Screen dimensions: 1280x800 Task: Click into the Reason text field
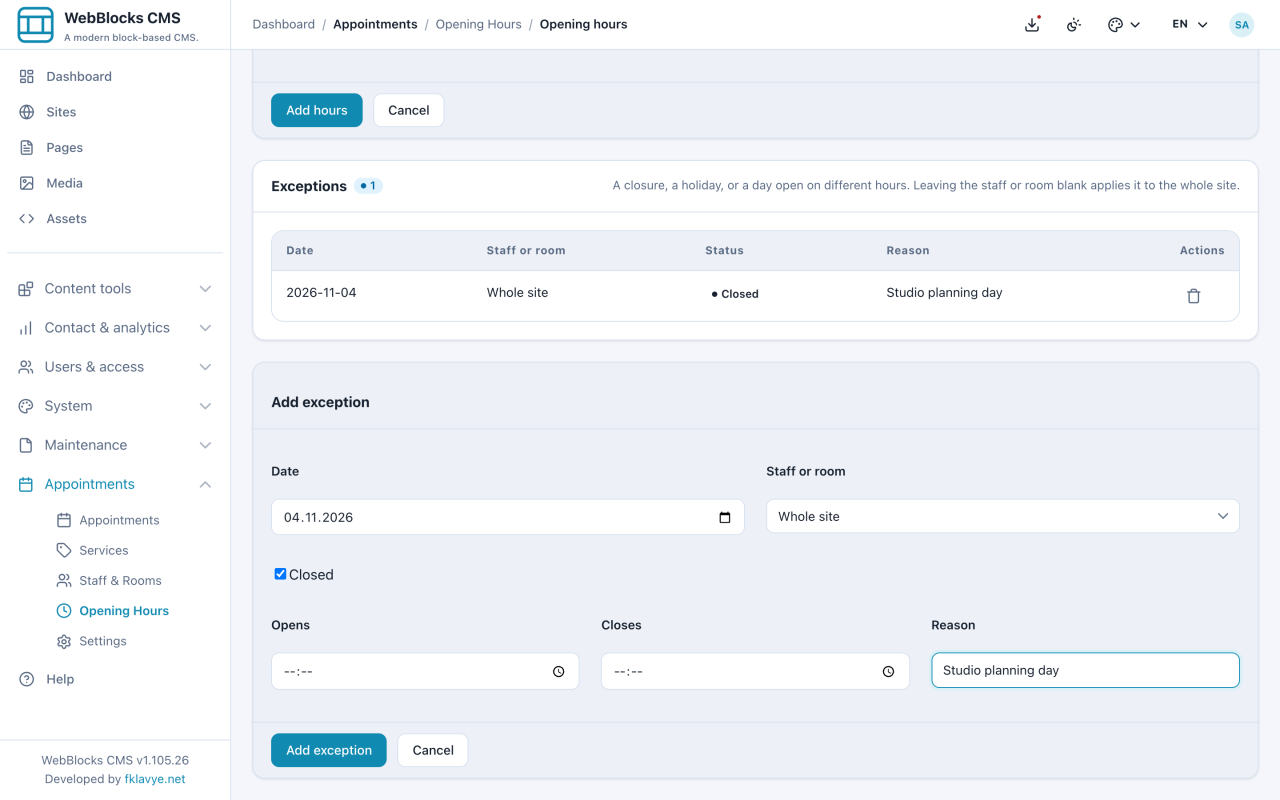coord(1085,670)
